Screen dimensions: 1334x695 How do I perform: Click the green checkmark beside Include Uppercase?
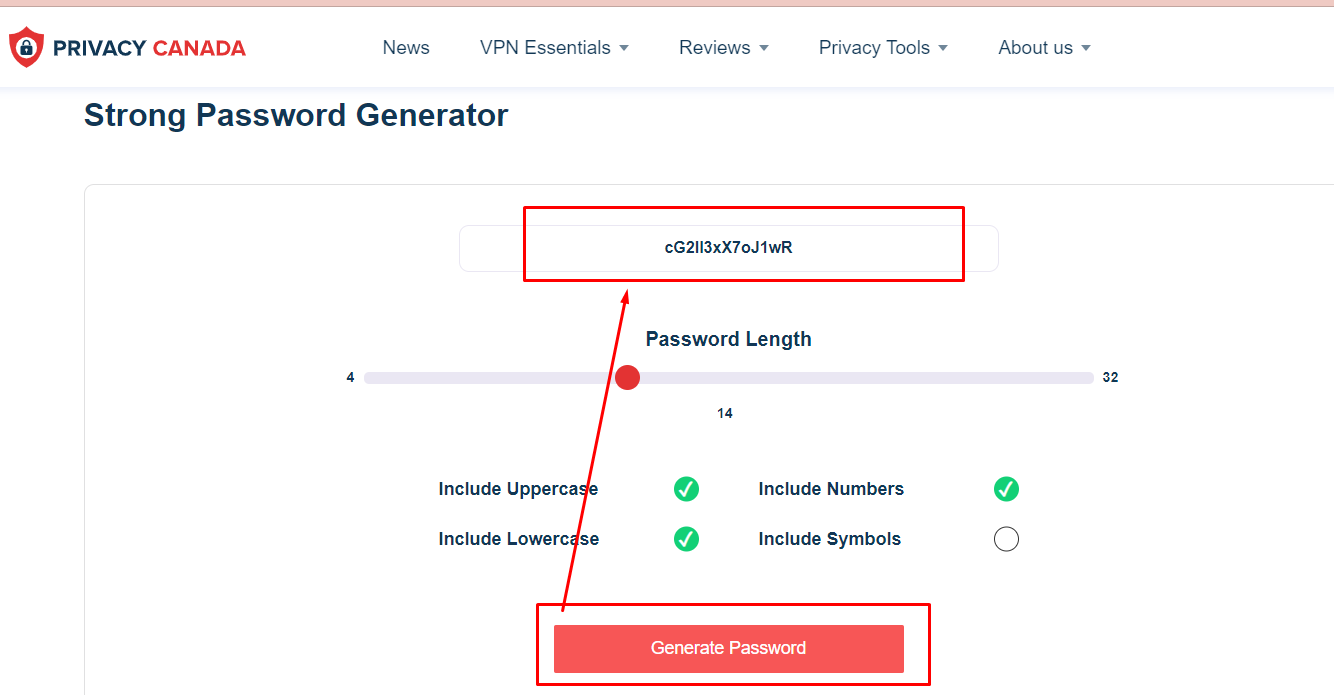tap(686, 489)
